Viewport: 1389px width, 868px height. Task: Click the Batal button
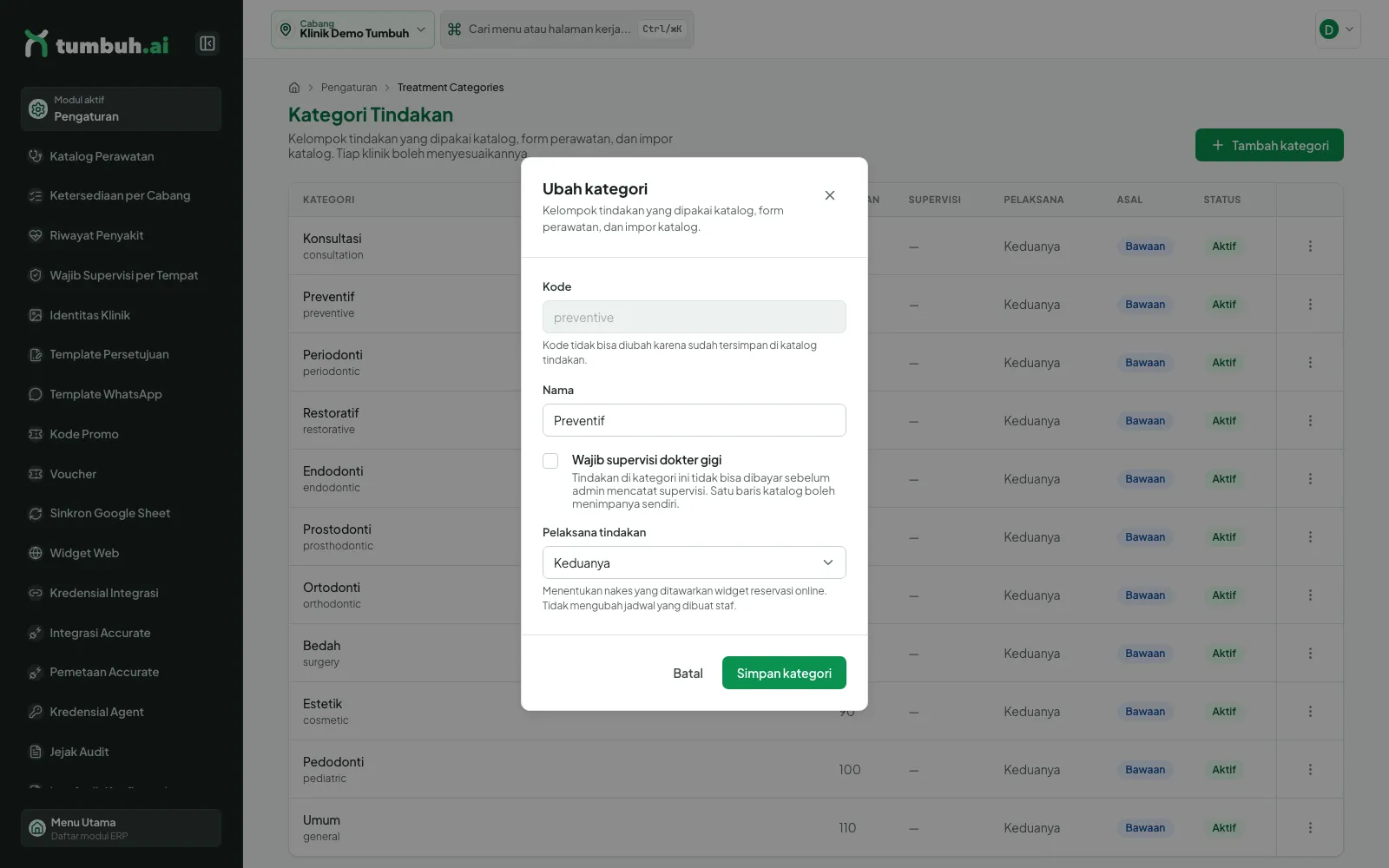pyautogui.click(x=688, y=673)
